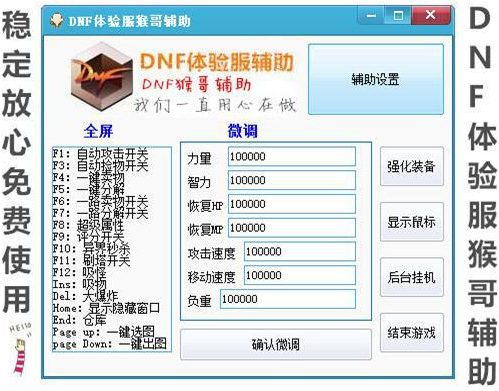Focus the 智力 input field
This screenshot has height=391, width=499.
coord(292,180)
